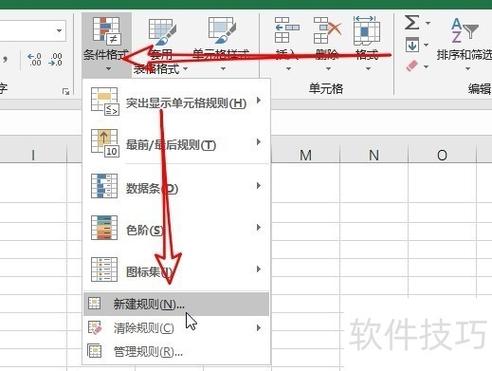Image resolution: width=492 pixels, height=371 pixels.
Task: Expand arrow next to 突出显示单元格规则
Action: coord(259,100)
